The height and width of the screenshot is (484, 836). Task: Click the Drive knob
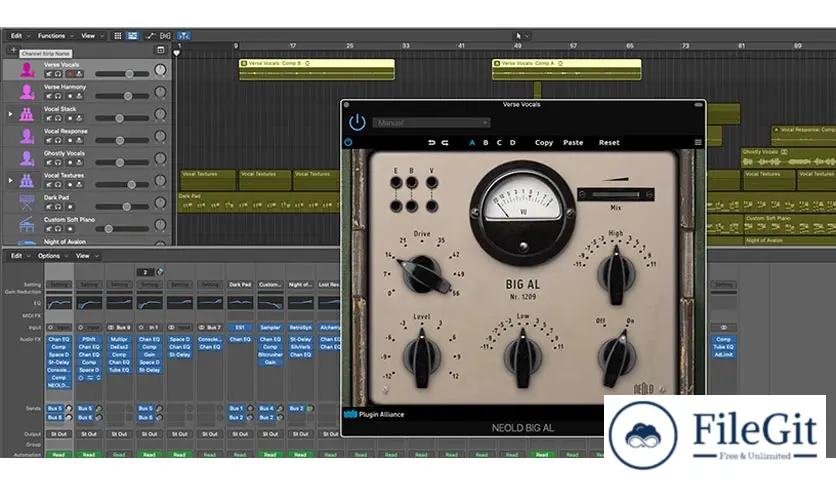(425, 274)
